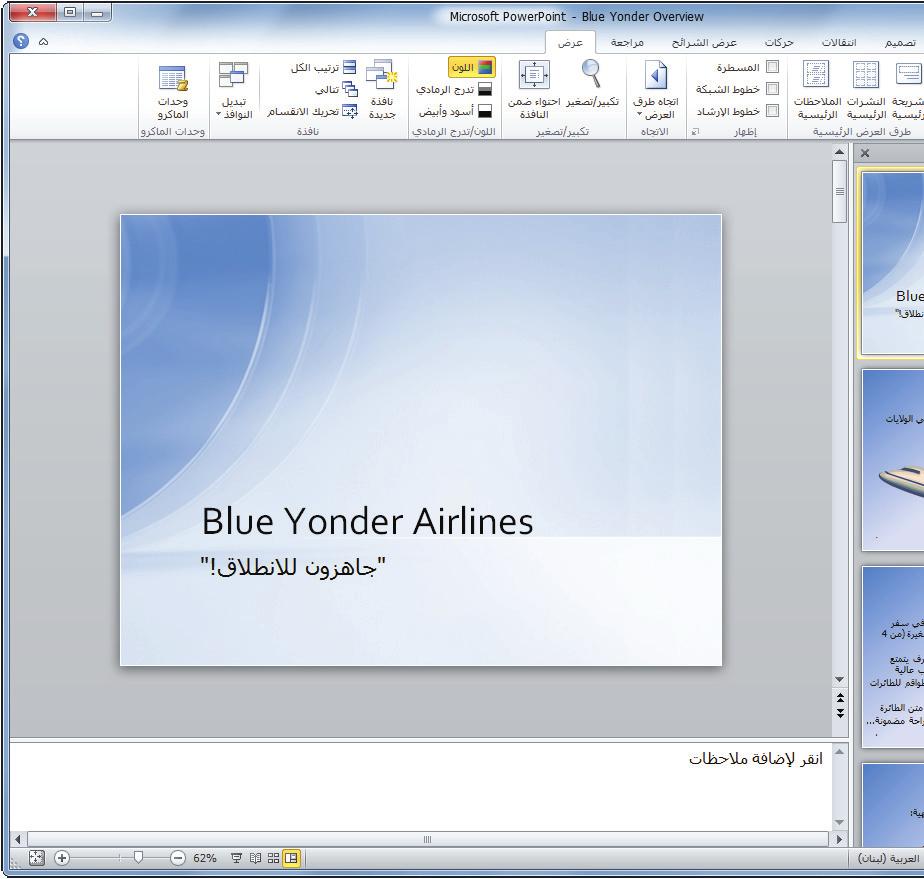The image size is (924, 879).
Task: Switch to the Transitions (انتقالات) tab
Action: pos(839,42)
